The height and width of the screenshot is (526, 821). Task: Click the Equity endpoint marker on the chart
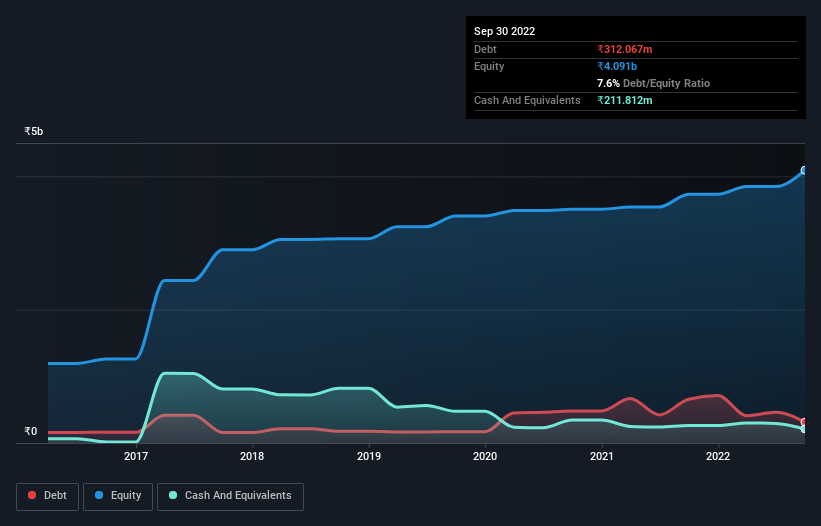click(x=804, y=171)
